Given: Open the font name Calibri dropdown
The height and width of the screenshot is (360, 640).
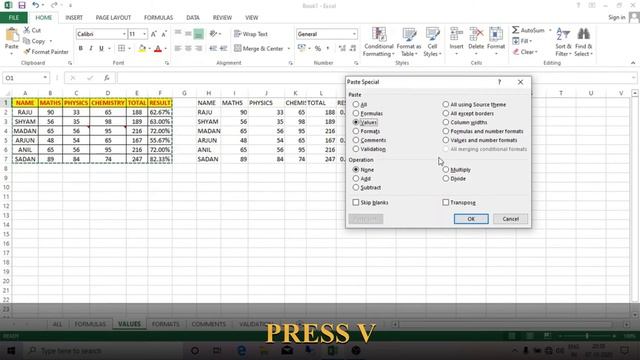Looking at the screenshot, I should (x=124, y=34).
